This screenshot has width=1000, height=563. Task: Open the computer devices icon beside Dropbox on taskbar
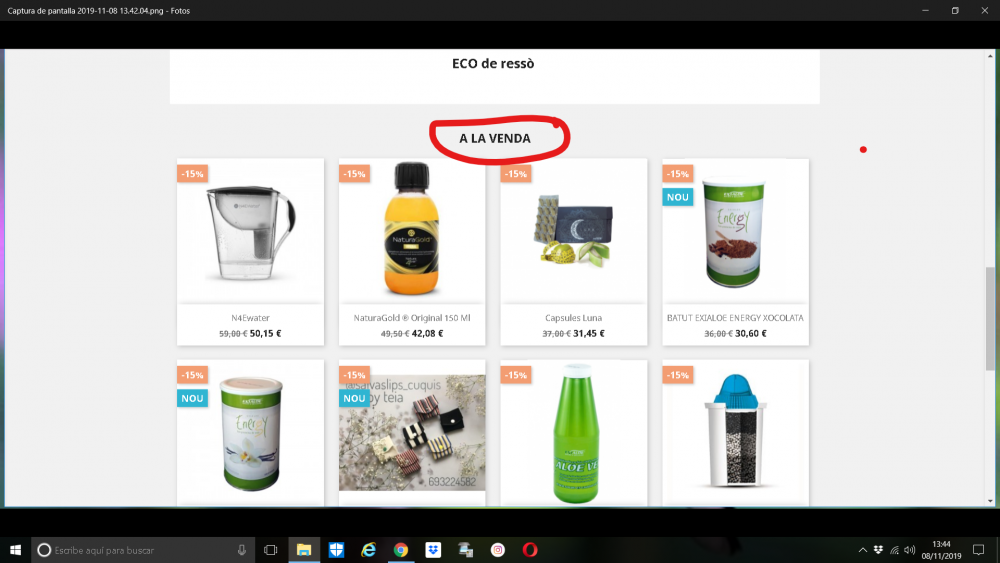(466, 550)
